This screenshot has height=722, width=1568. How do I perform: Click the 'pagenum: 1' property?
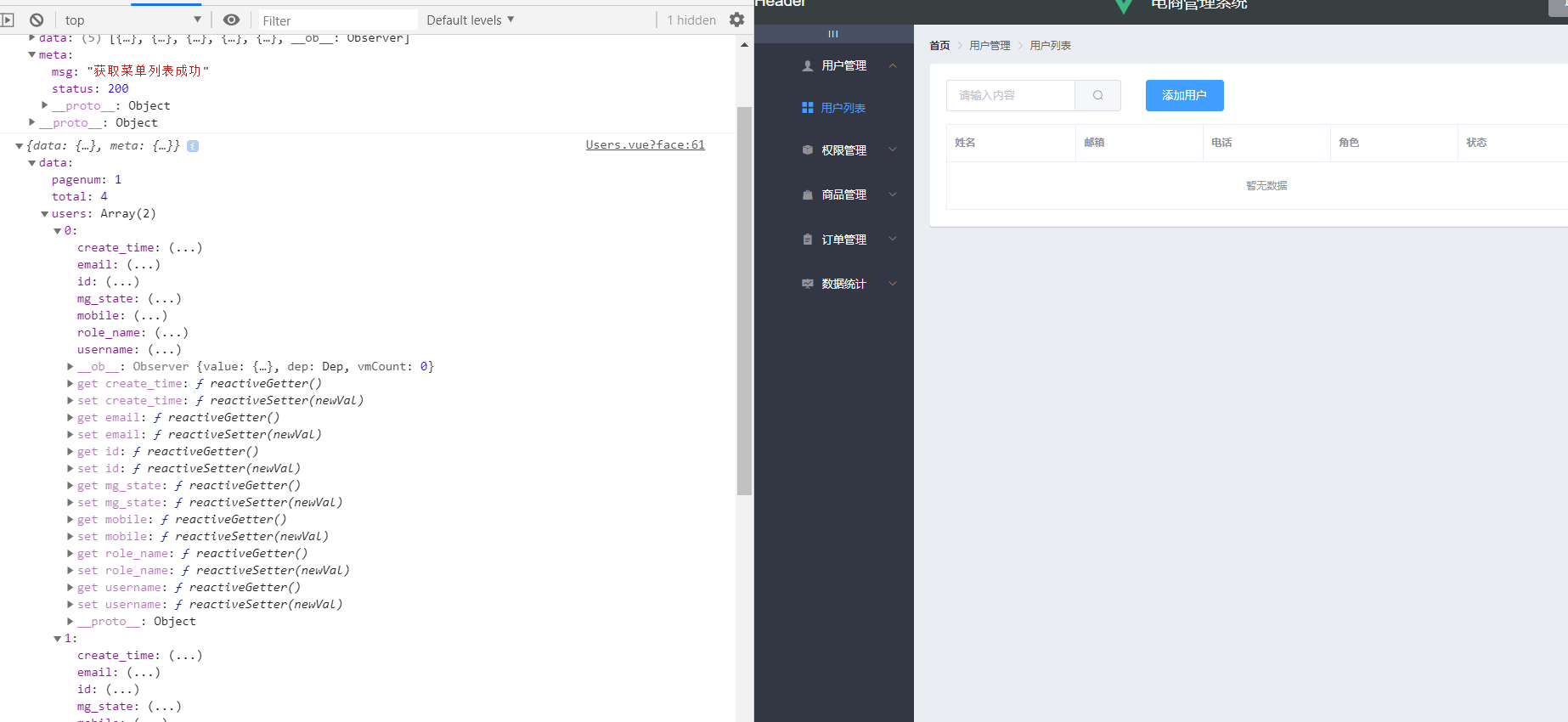pos(86,179)
